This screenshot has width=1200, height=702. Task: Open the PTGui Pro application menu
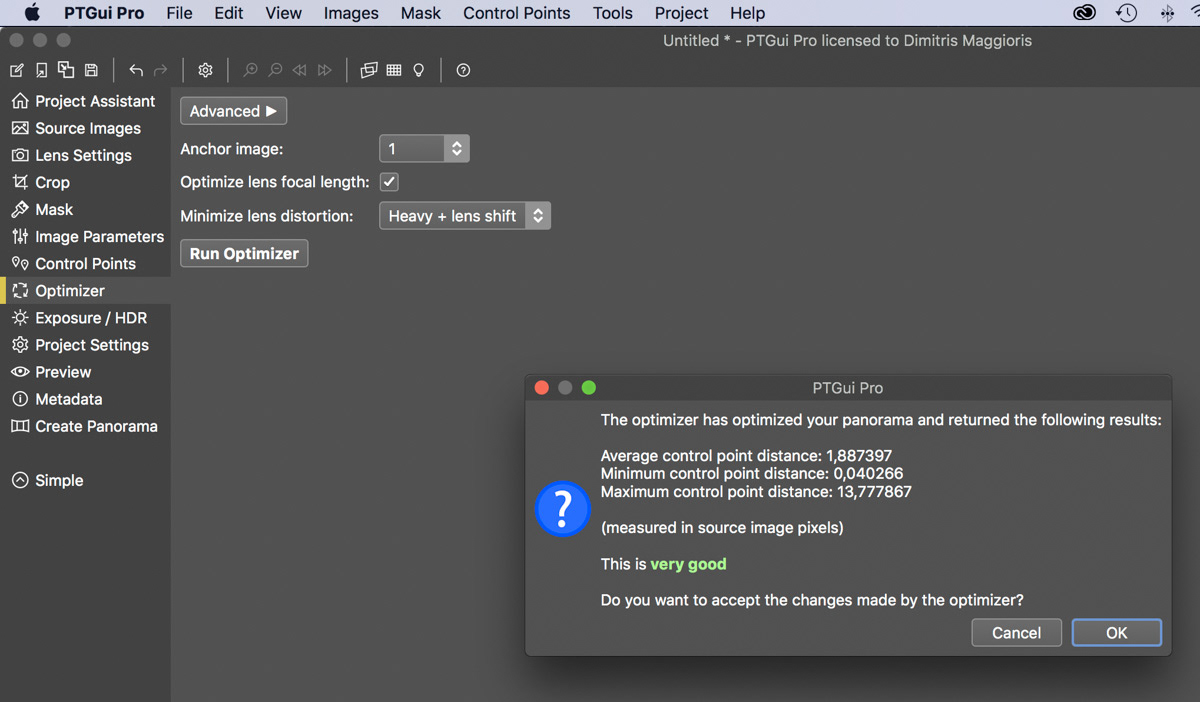(104, 13)
